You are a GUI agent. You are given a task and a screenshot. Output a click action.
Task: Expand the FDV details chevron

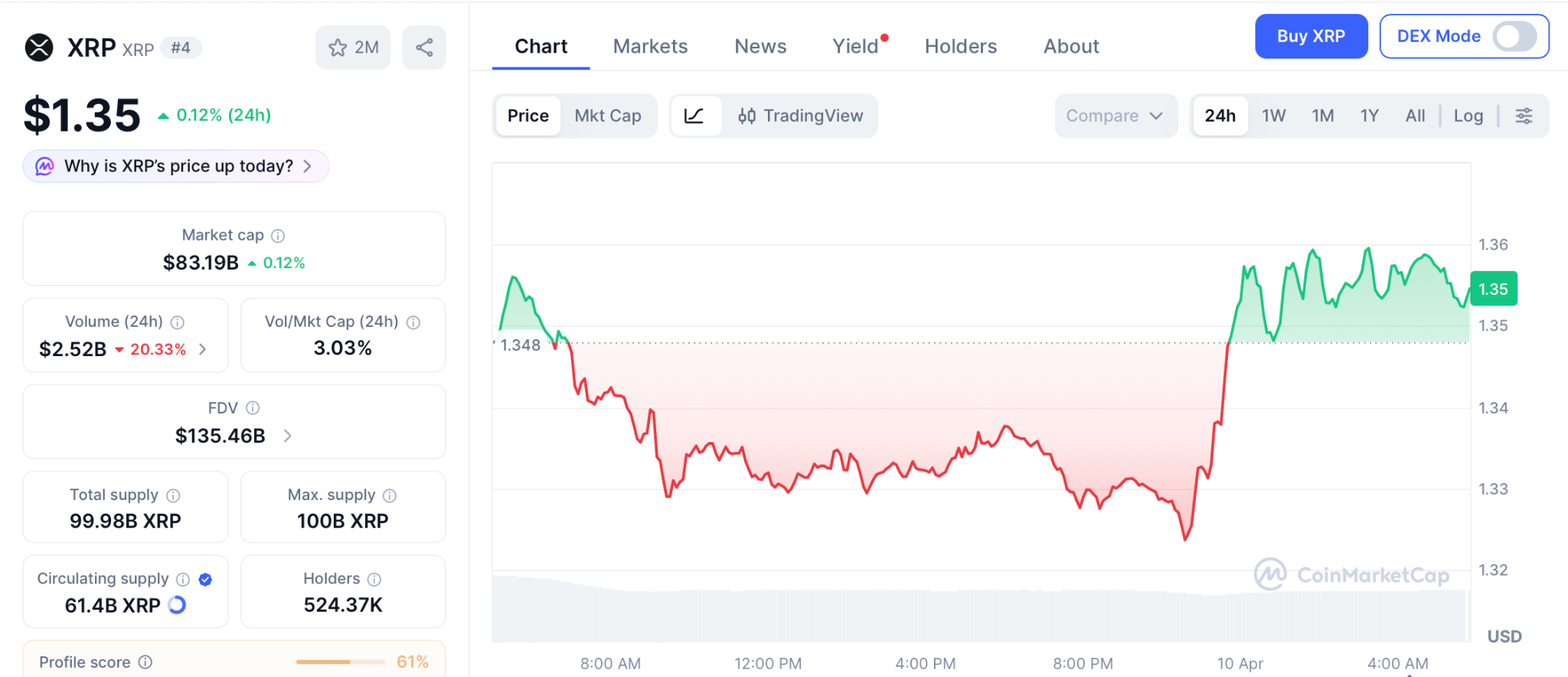click(x=288, y=436)
